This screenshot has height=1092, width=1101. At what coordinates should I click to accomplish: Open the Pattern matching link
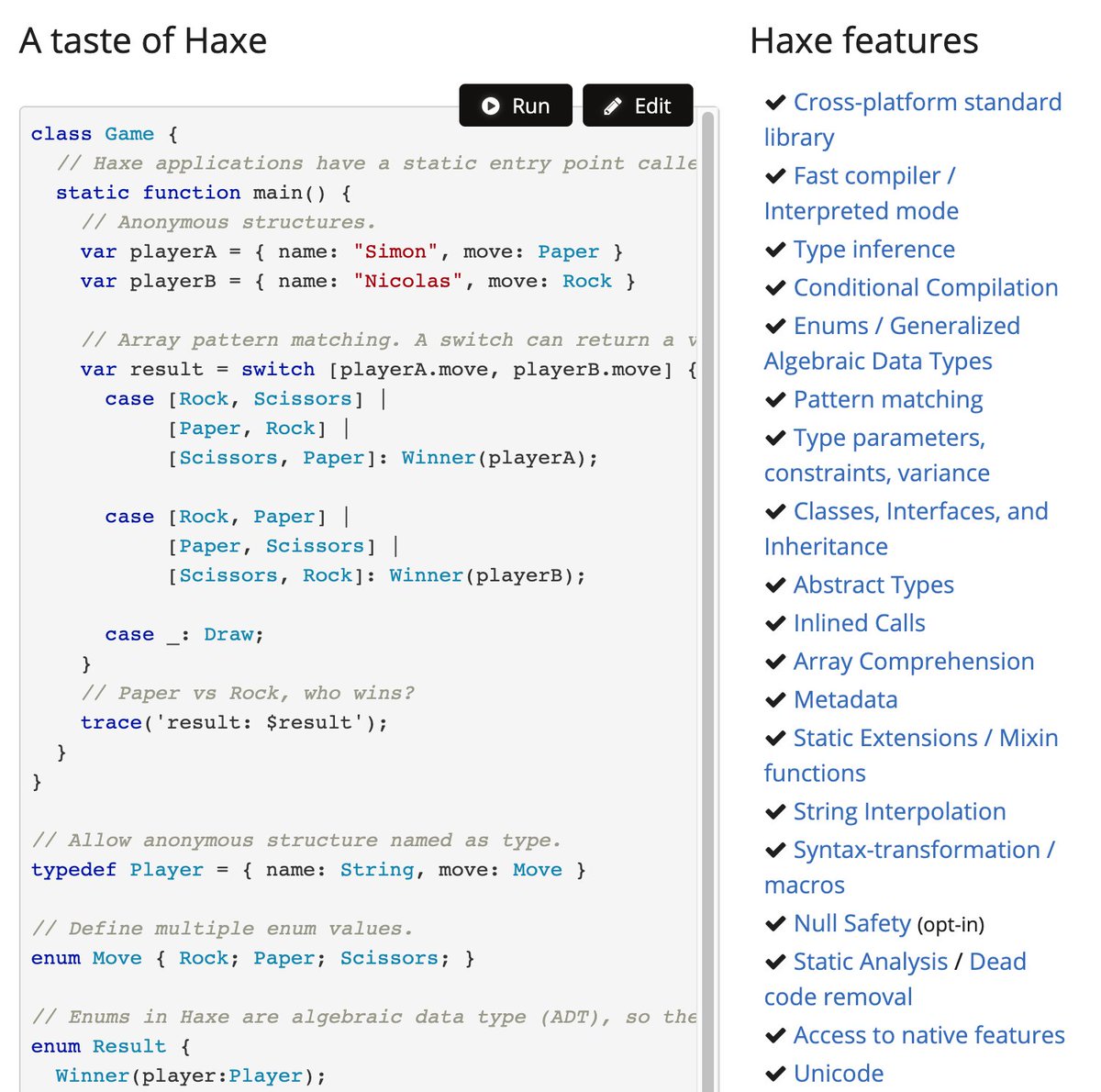(x=888, y=399)
